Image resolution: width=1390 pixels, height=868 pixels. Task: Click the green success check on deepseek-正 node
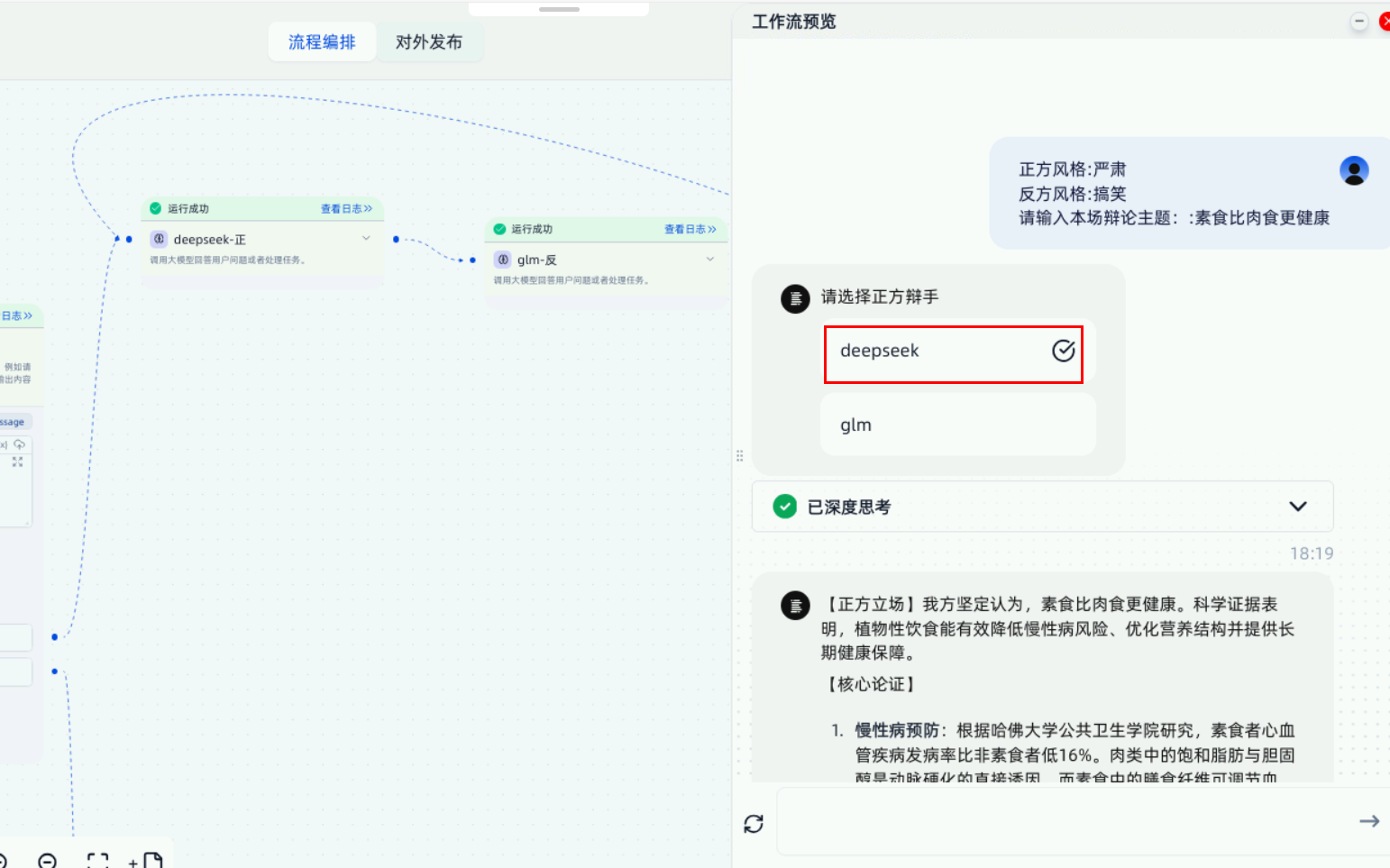(155, 208)
